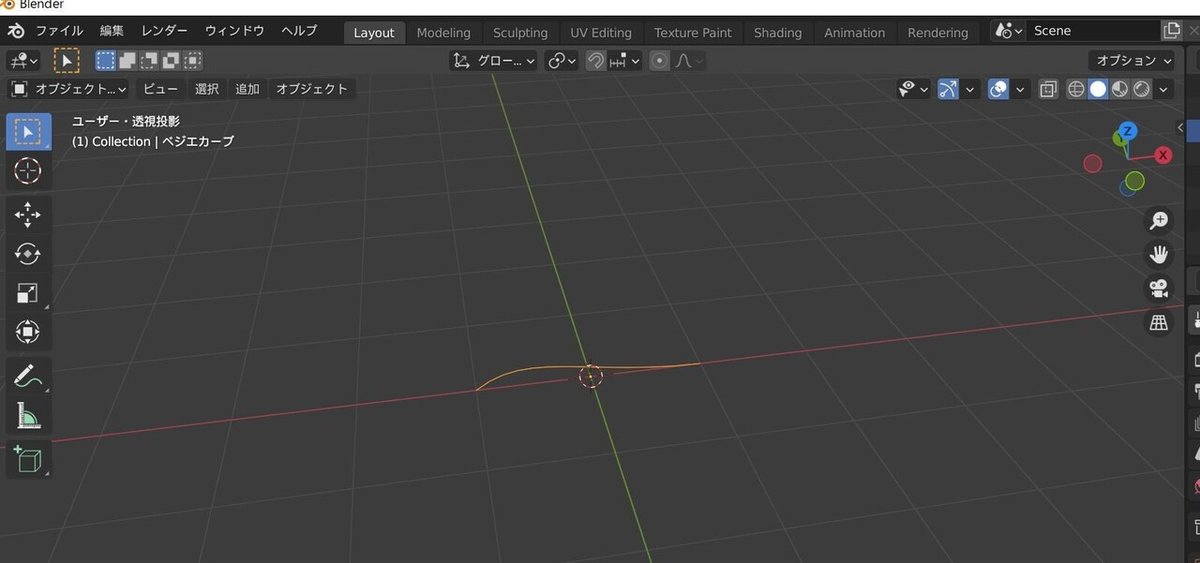1200x563 pixels.
Task: Switch to solid shading
Action: click(x=1098, y=89)
